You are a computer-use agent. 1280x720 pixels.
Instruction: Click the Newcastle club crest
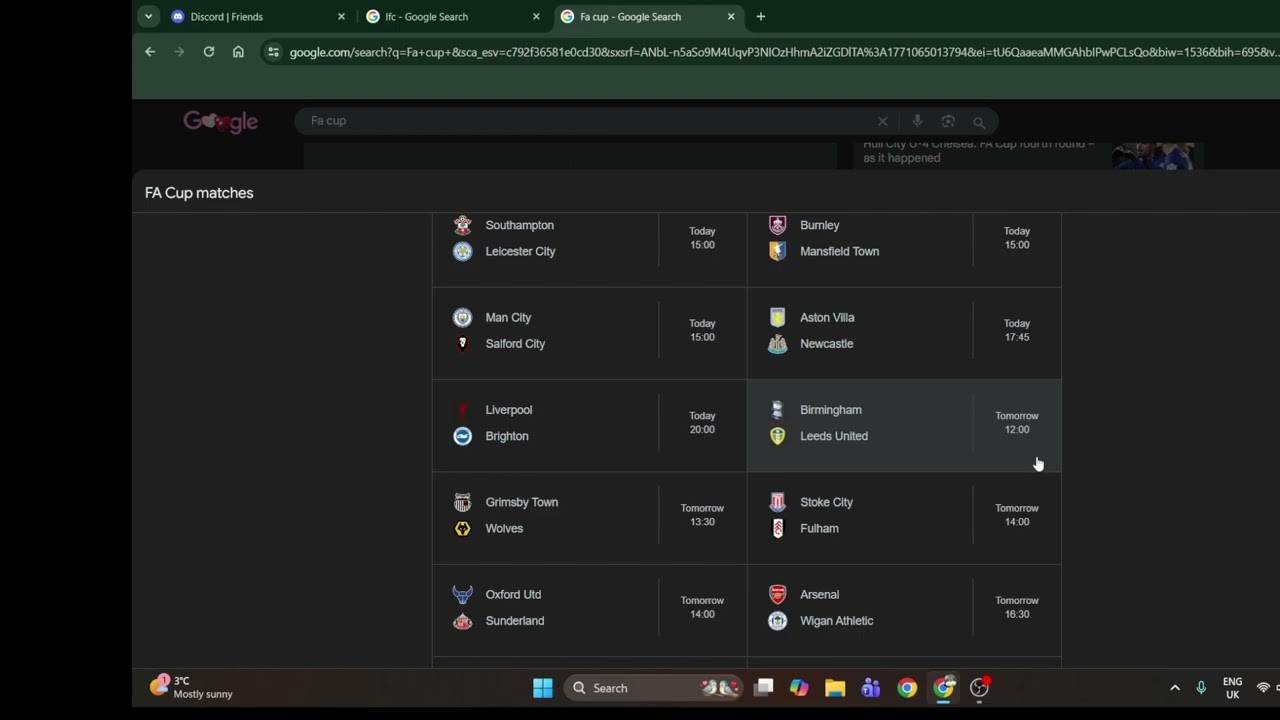(x=777, y=343)
